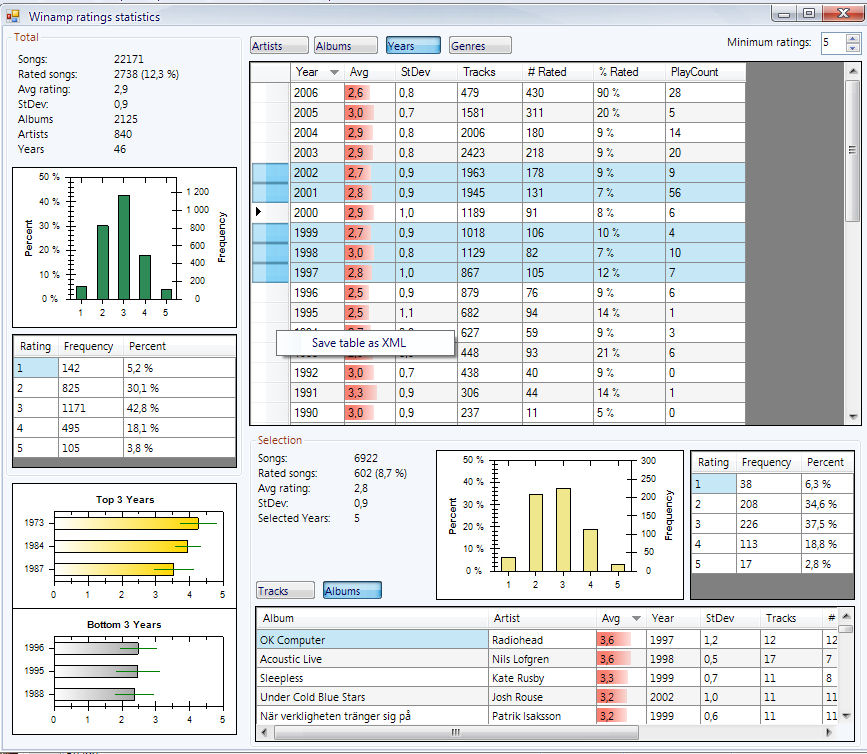Screen dimensions: 867x754
Task: Click frequency 825 in the Total ratings table
Action: [91, 388]
